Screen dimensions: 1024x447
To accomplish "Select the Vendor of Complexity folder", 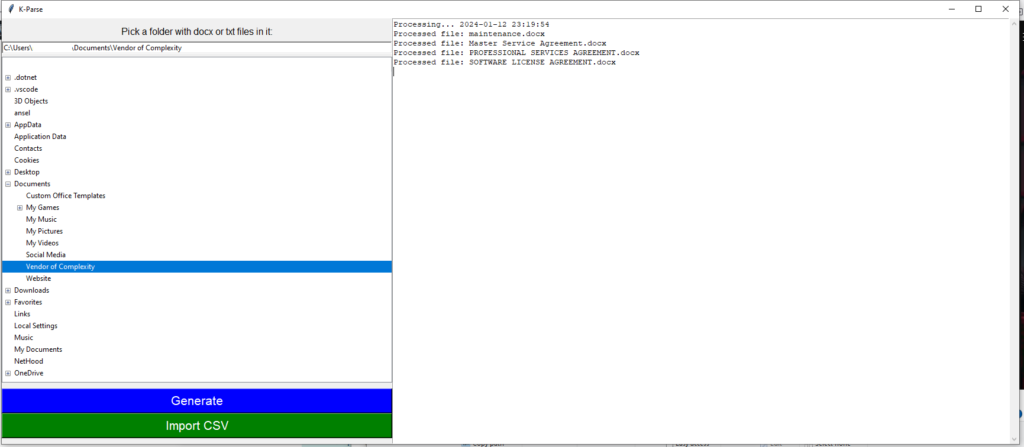I will [60, 267].
